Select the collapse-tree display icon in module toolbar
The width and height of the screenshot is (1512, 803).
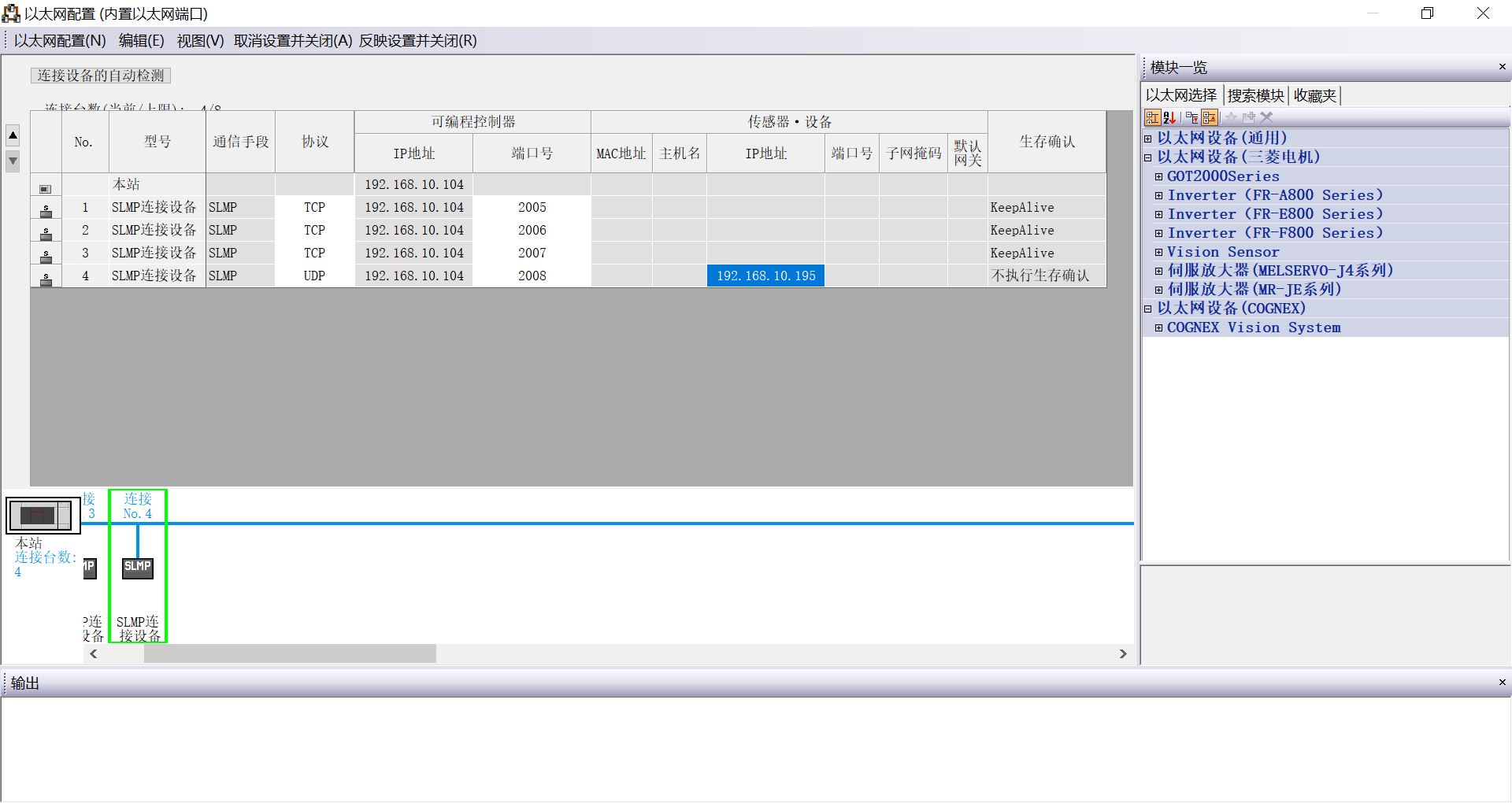pos(1191,117)
